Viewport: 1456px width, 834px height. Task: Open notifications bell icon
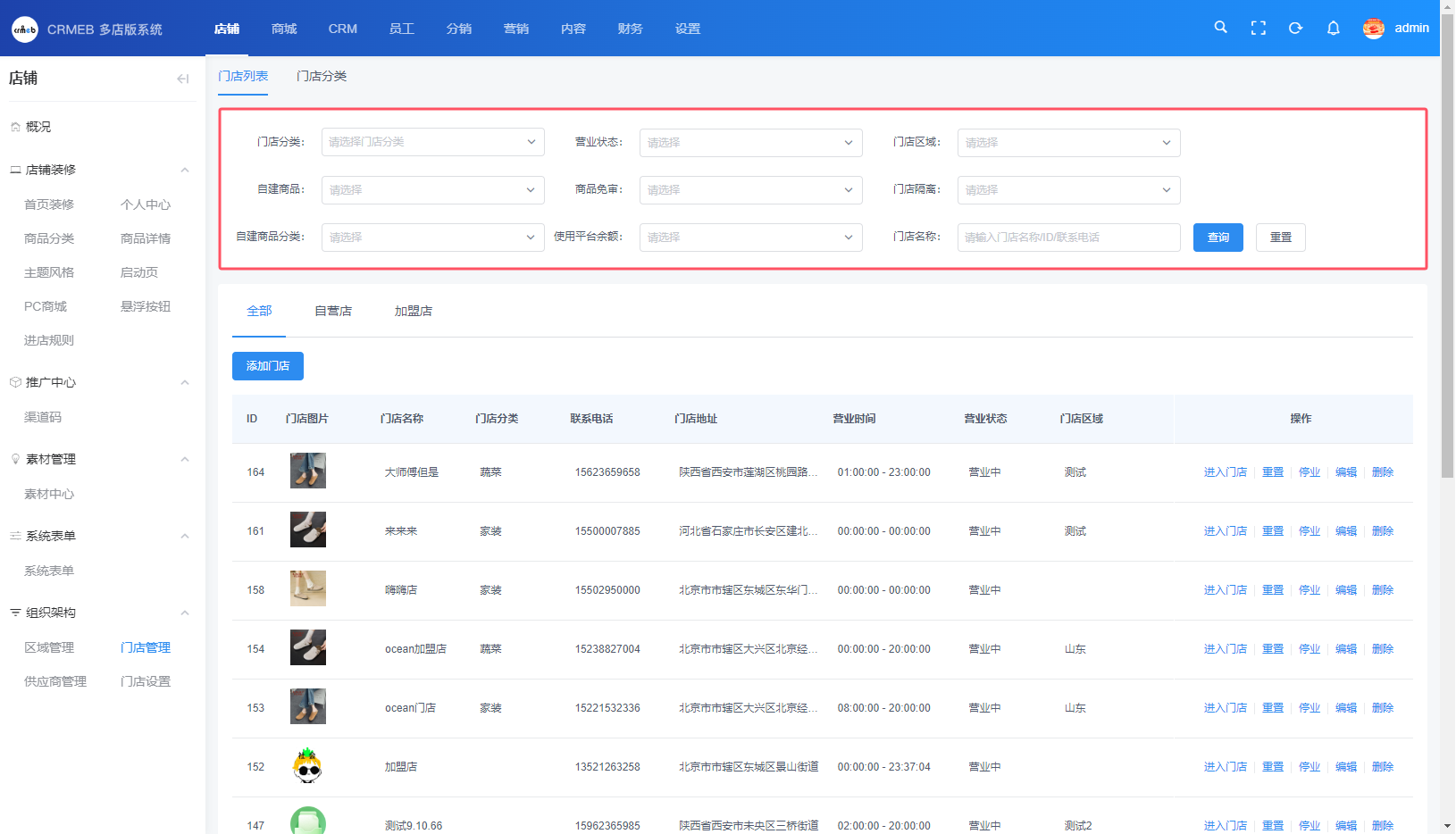pyautogui.click(x=1333, y=29)
